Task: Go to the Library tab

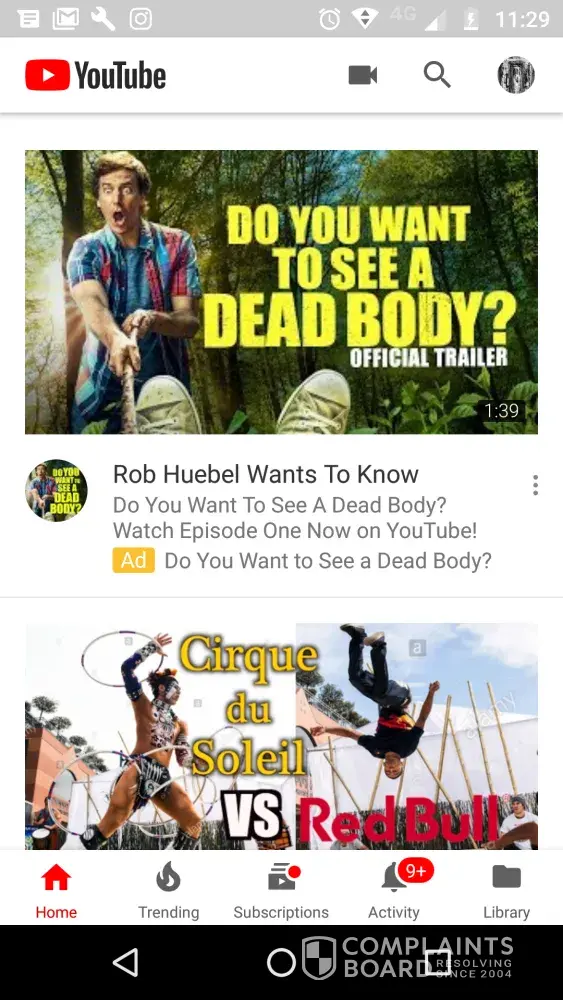Action: click(x=506, y=890)
